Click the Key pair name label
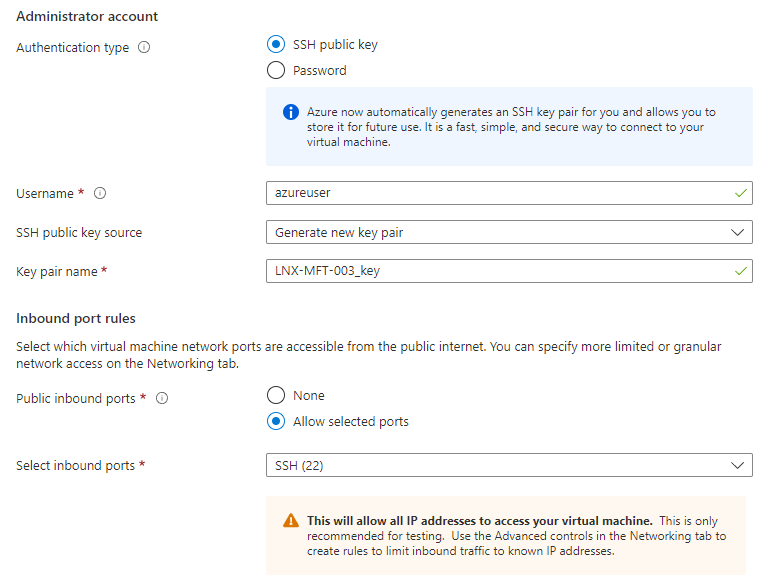Image resolution: width=768 pixels, height=587 pixels. pyautogui.click(x=56, y=272)
